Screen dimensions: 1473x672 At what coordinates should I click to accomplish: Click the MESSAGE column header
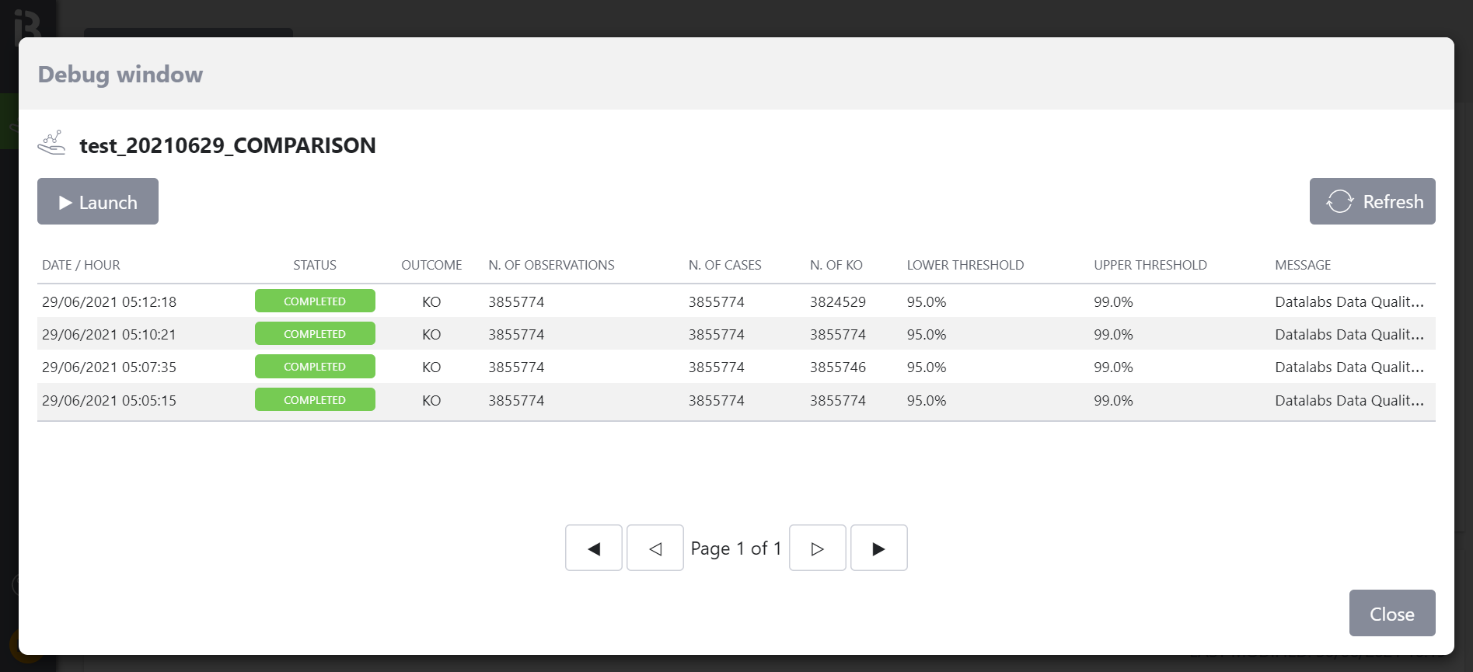[1302, 265]
